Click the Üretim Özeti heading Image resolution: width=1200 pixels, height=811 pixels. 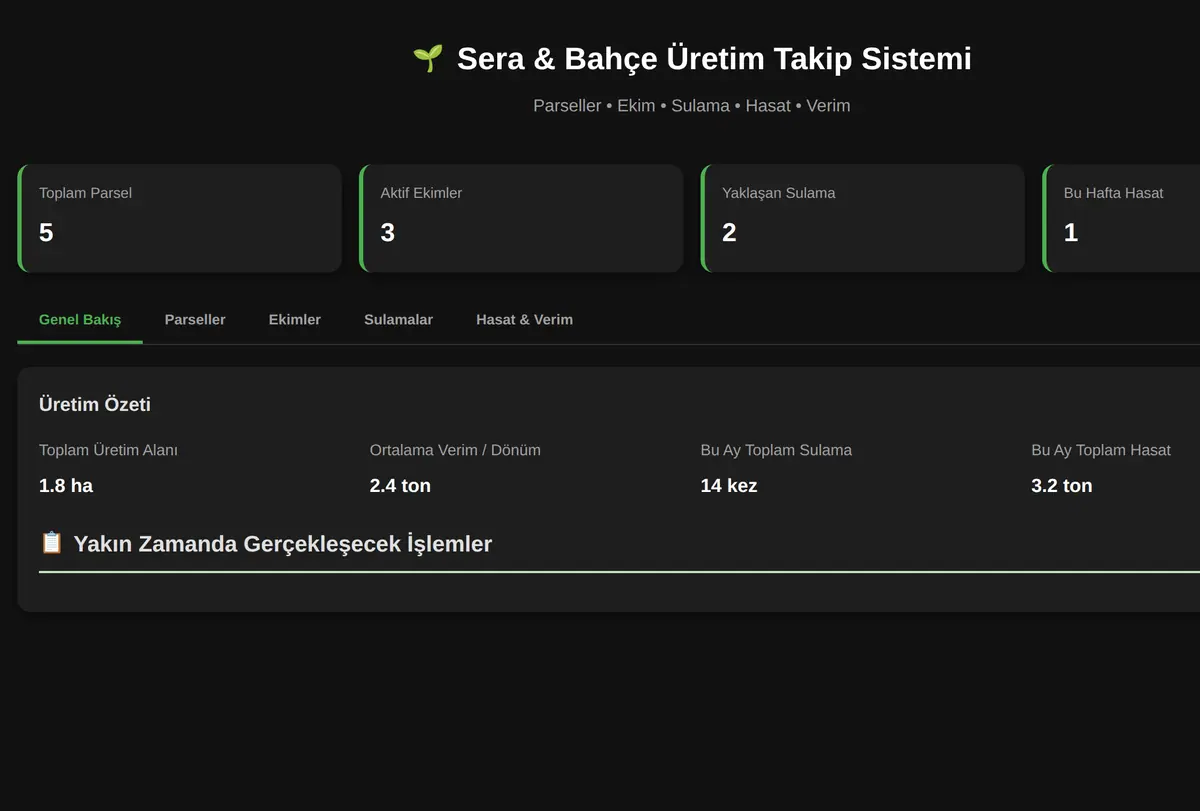(95, 404)
